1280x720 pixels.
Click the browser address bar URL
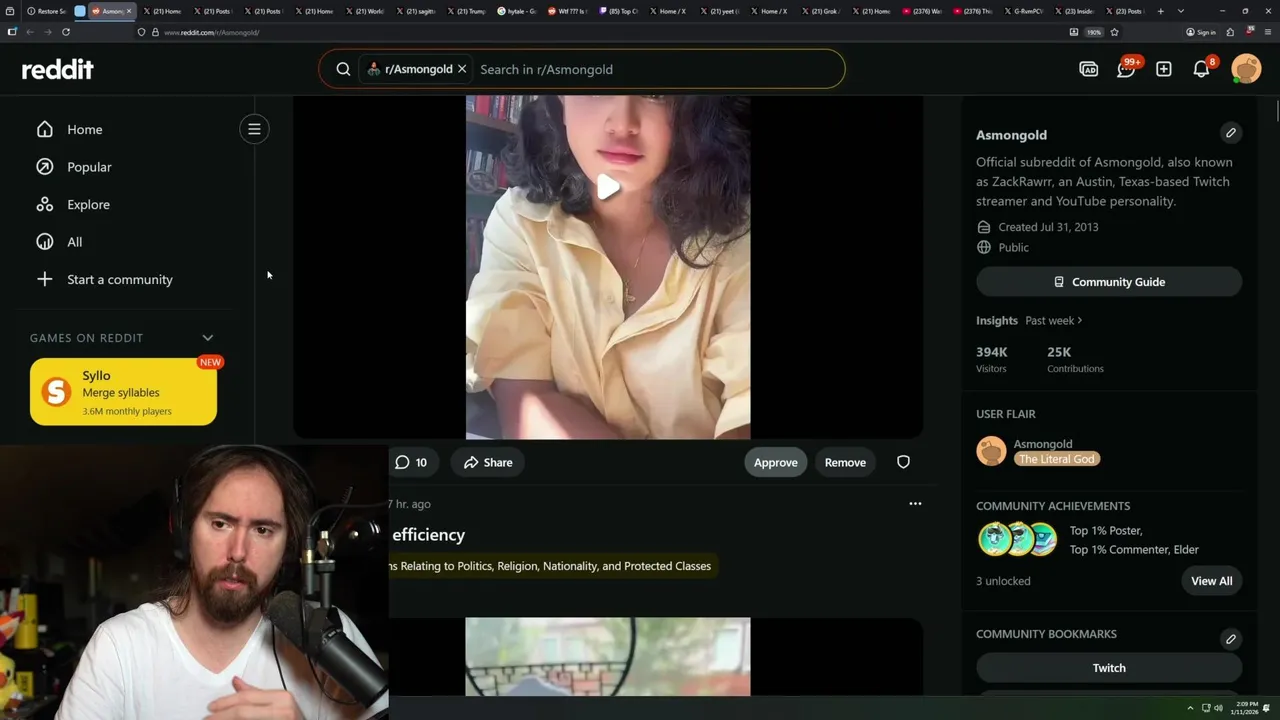pyautogui.click(x=211, y=32)
